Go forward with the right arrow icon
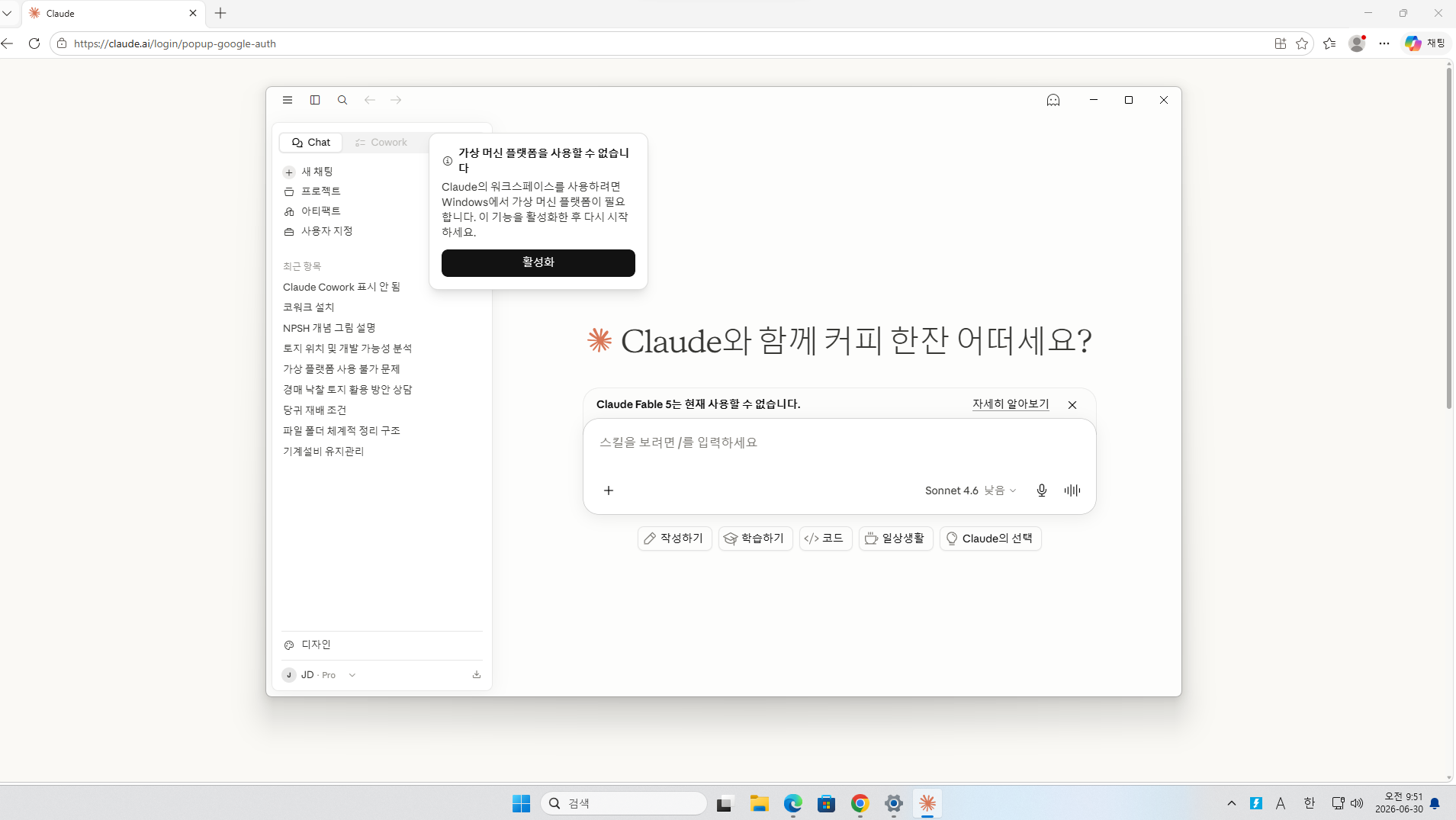Image resolution: width=1456 pixels, height=820 pixels. [396, 100]
